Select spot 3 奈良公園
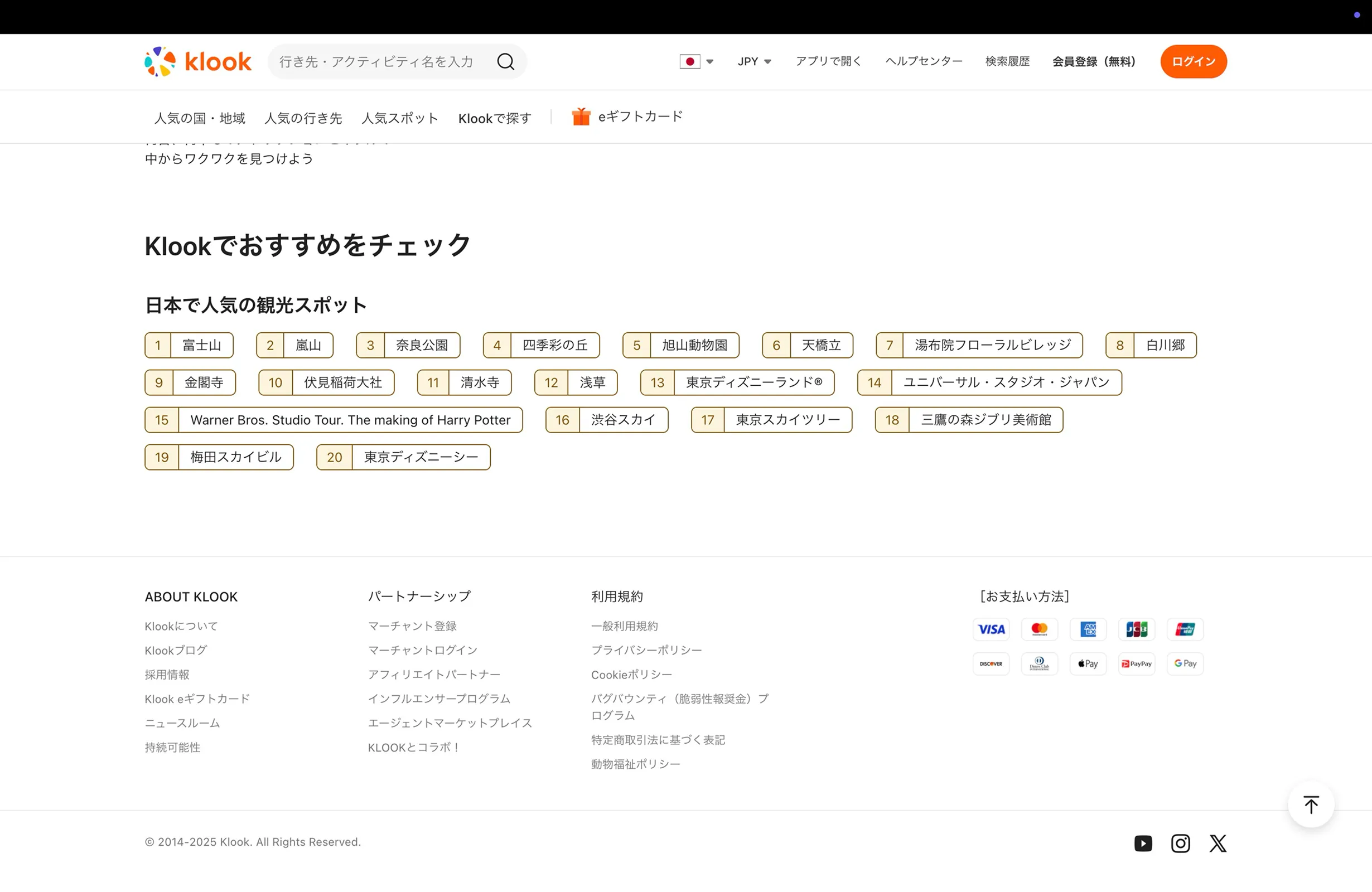The width and height of the screenshot is (1372, 892). (x=408, y=345)
